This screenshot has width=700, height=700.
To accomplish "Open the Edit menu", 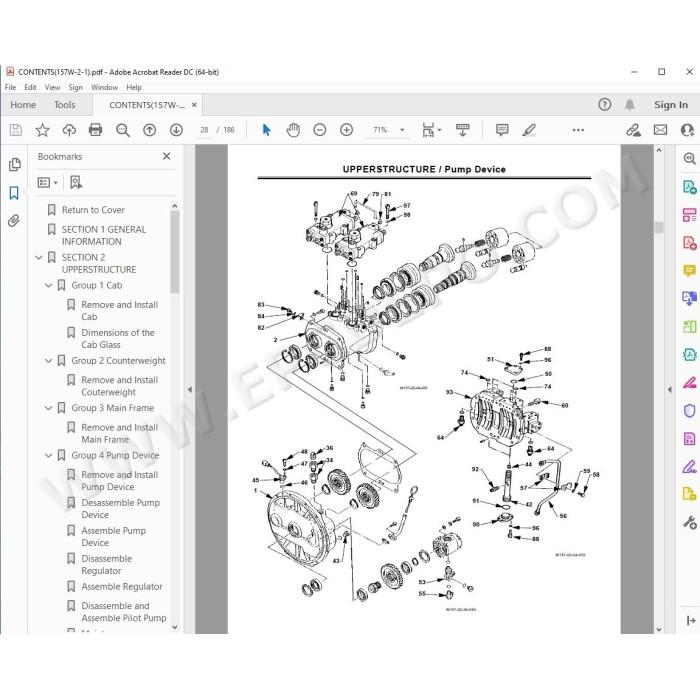I will point(30,87).
